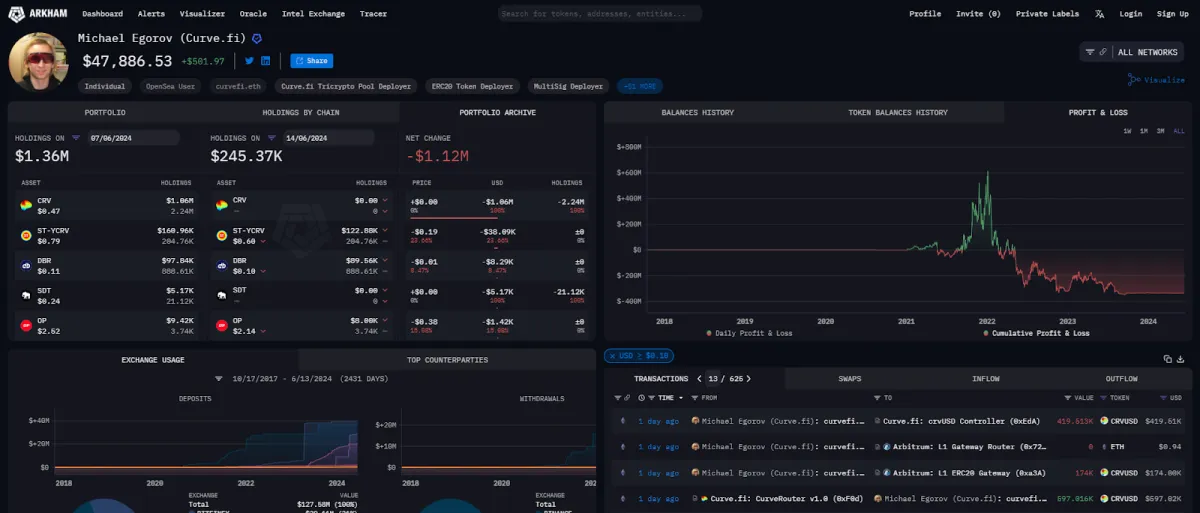Click the Private Labels link

click(x=1047, y=14)
